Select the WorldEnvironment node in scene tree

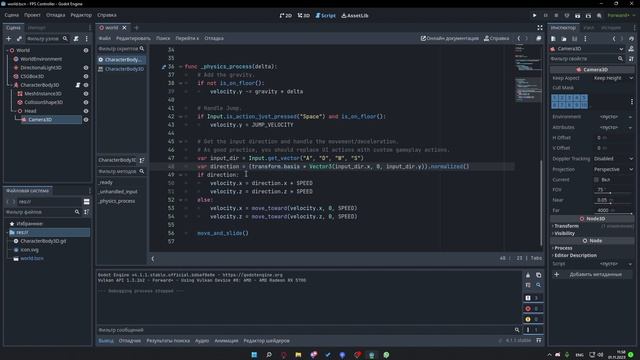(x=41, y=59)
